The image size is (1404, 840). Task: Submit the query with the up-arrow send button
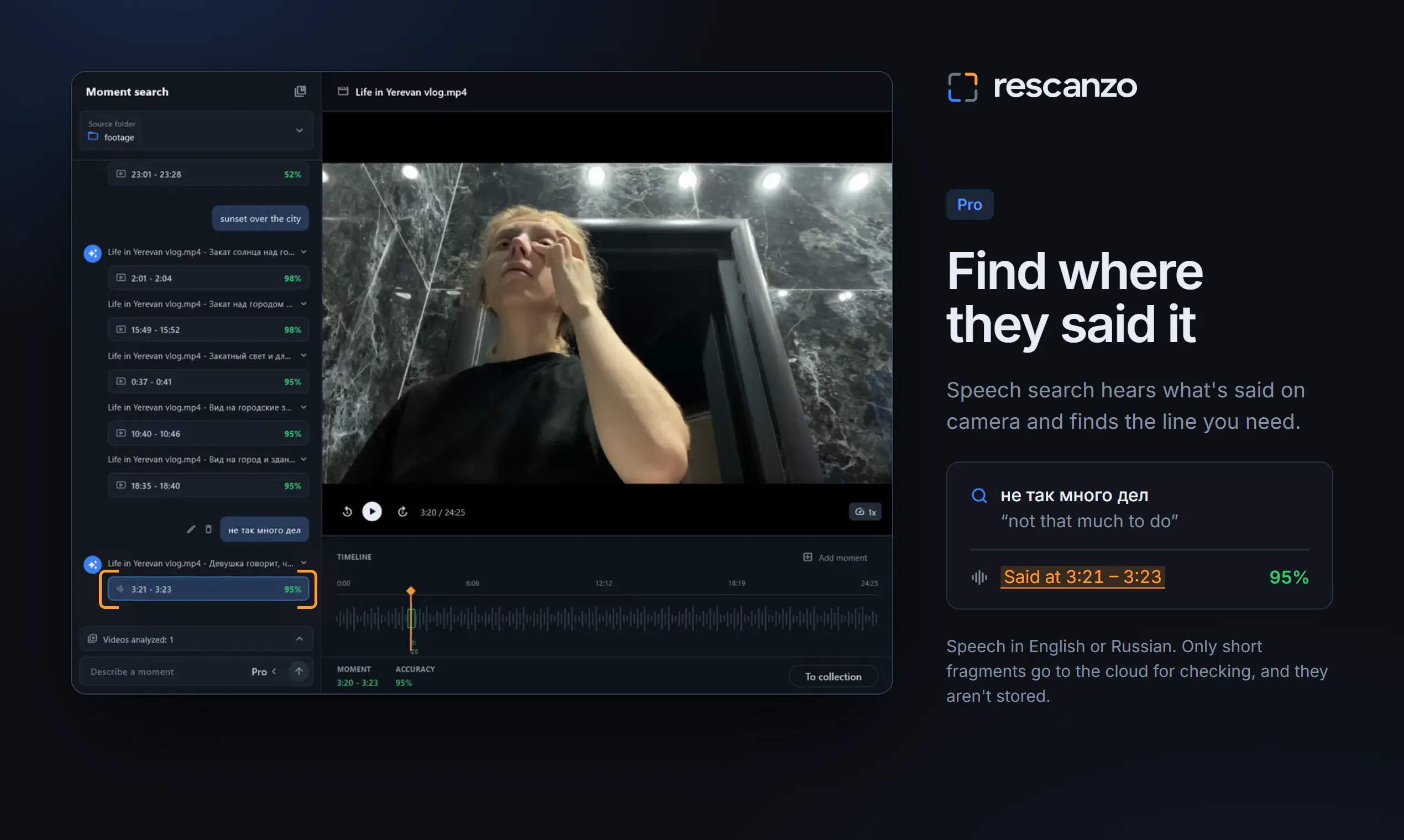(x=299, y=672)
